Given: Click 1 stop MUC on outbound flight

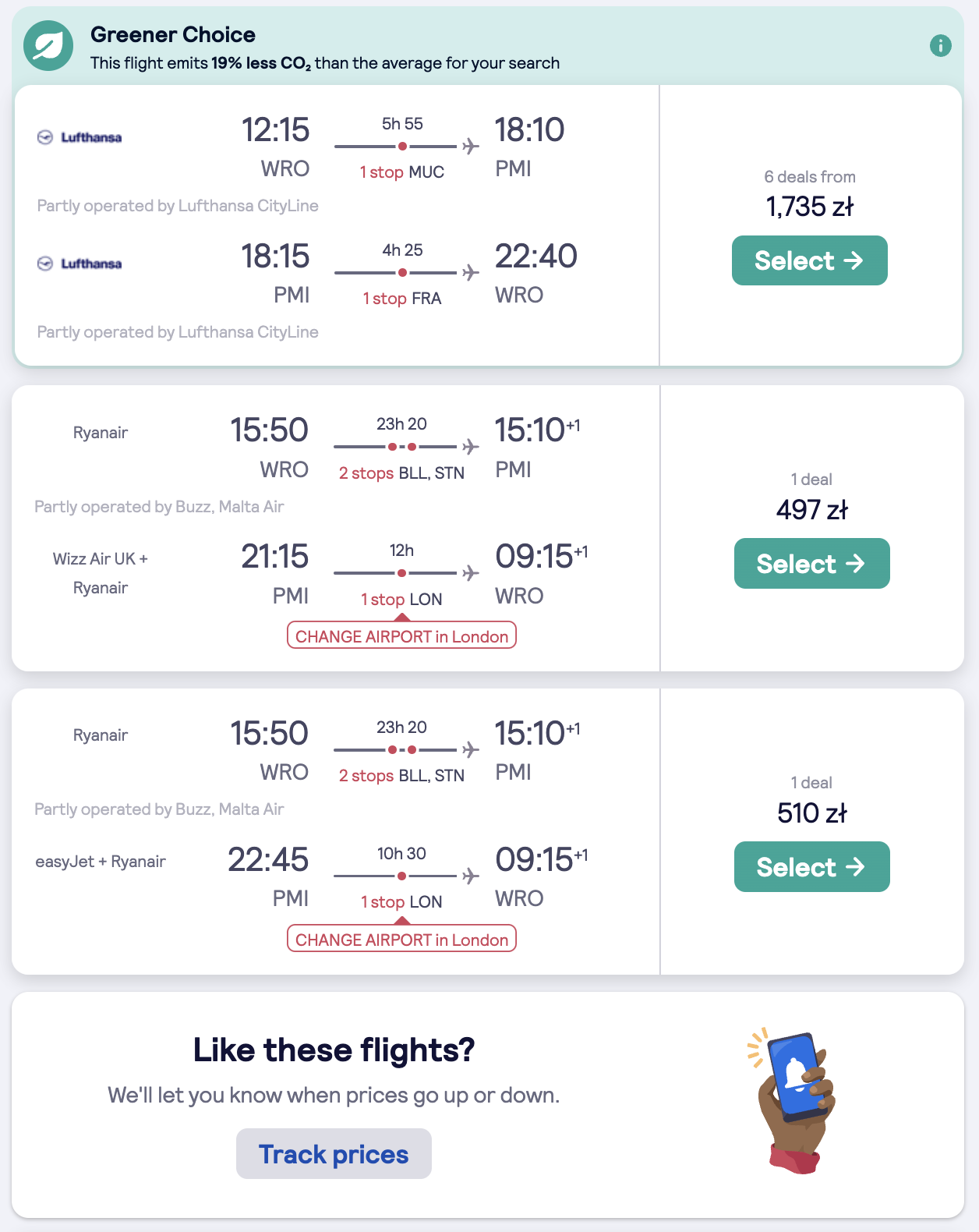Looking at the screenshot, I should [401, 172].
